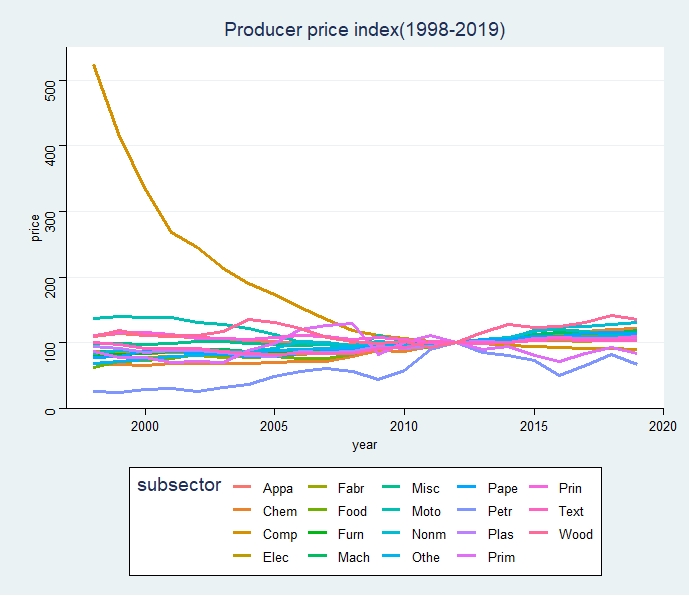Click the Text legend label

[x=571, y=512]
